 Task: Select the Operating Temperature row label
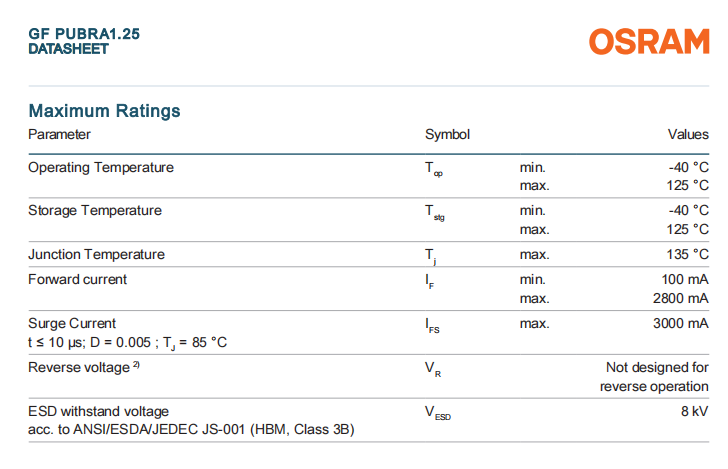(101, 167)
